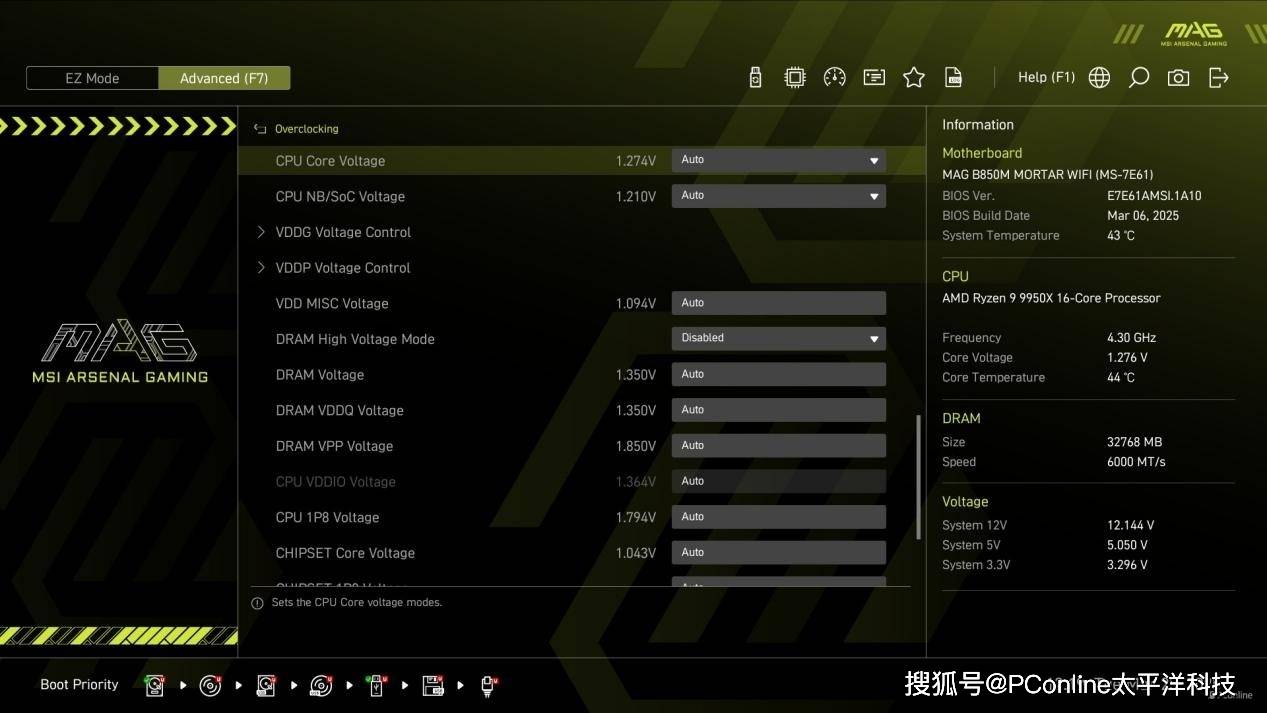The image size is (1267, 713).
Task: Open the DRAM High Voltage Mode dropdown
Action: pyautogui.click(x=778, y=338)
